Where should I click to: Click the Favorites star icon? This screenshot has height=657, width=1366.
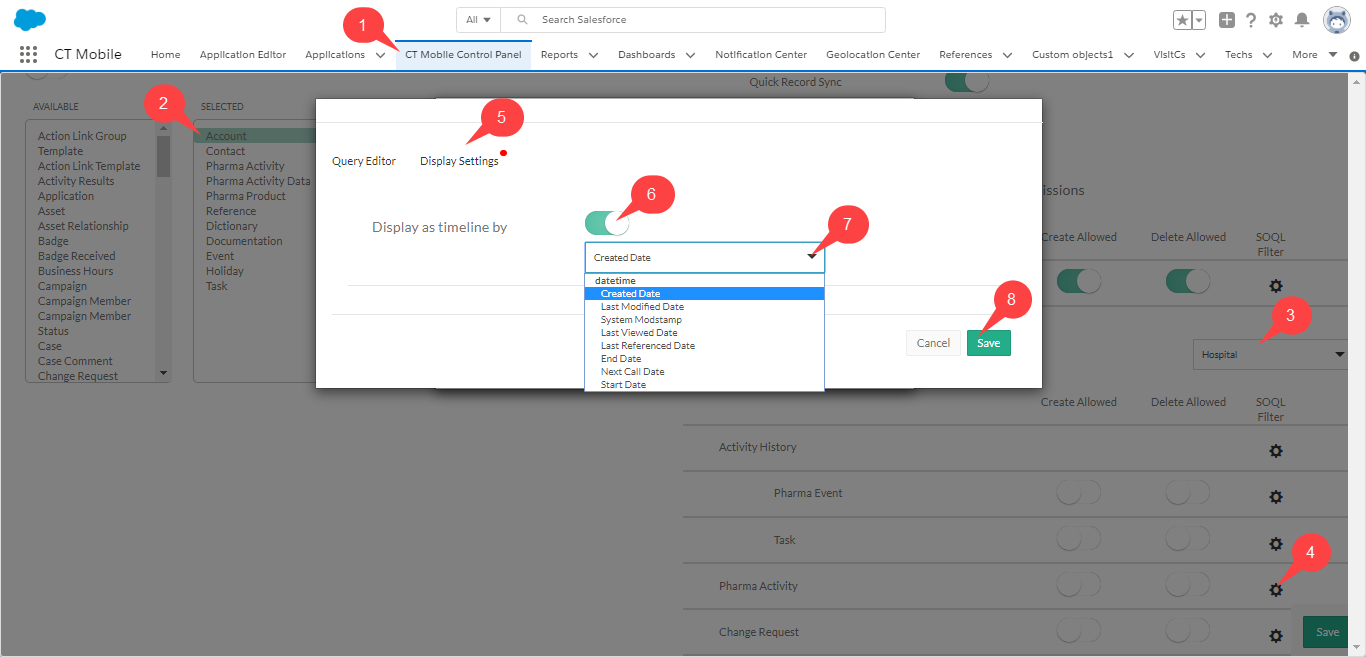tap(1182, 20)
